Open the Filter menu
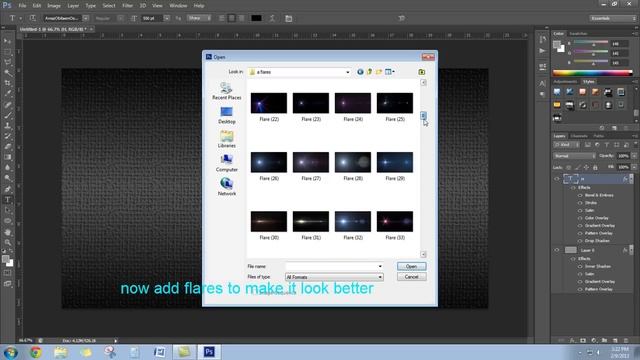This screenshot has height=360, width=640. coord(127,6)
